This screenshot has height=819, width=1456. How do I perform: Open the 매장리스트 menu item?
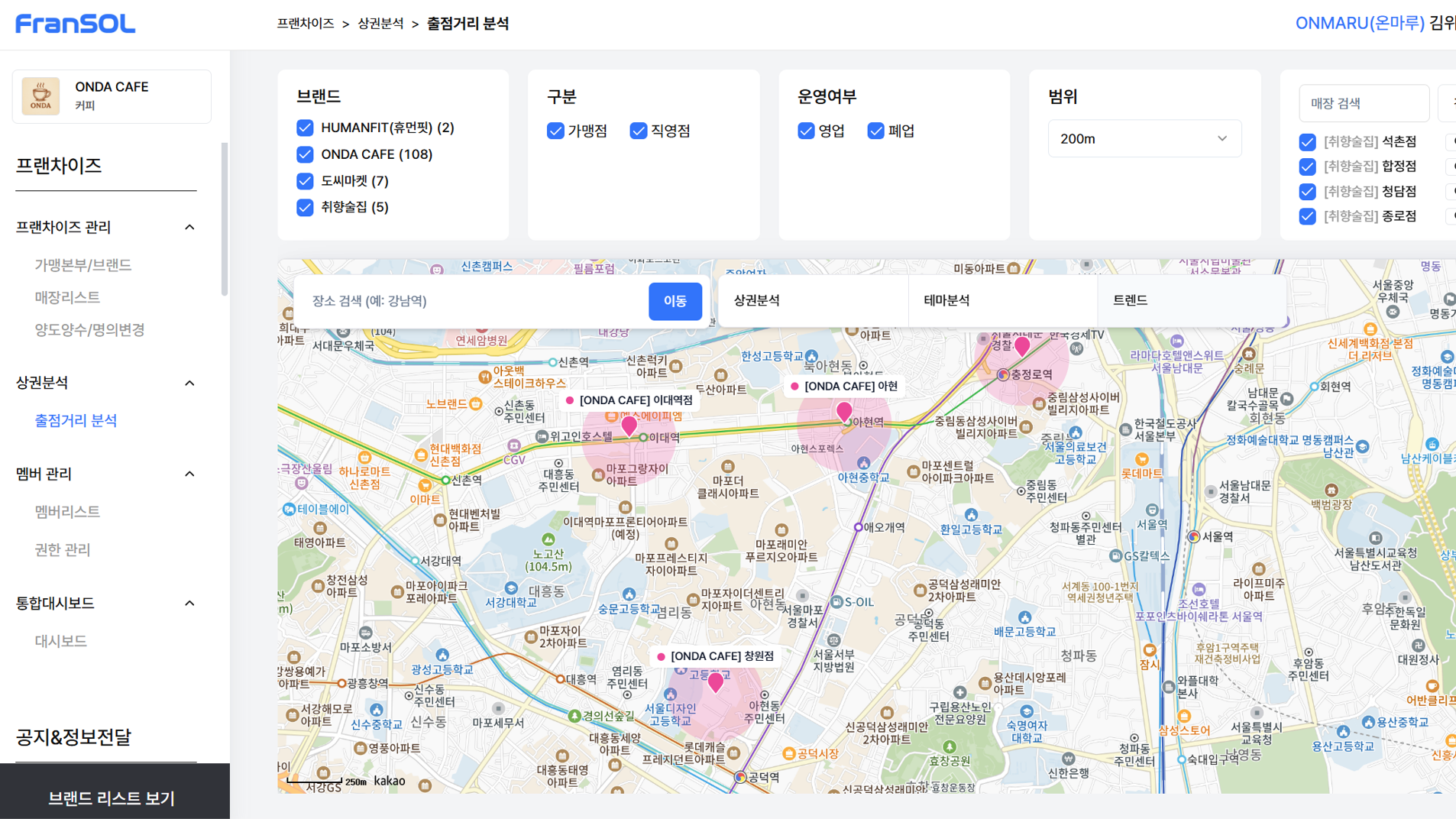[x=67, y=297]
